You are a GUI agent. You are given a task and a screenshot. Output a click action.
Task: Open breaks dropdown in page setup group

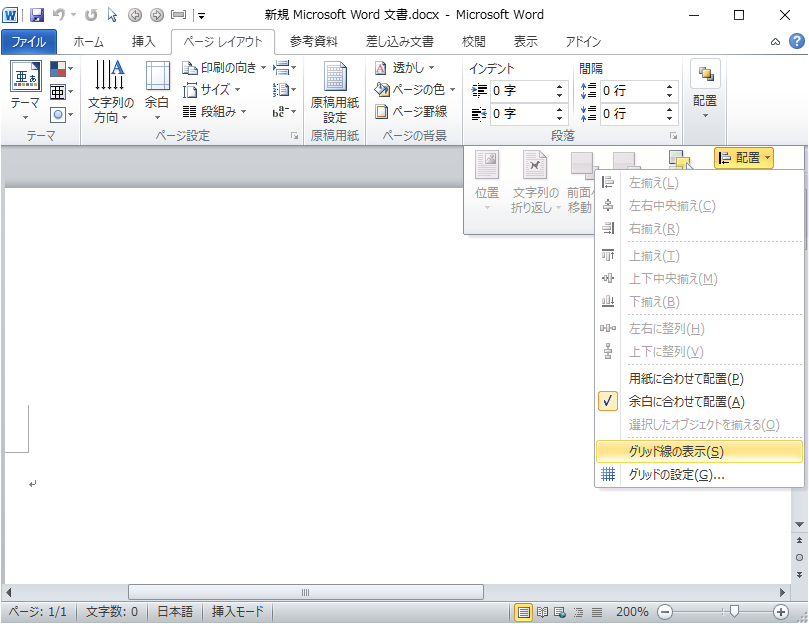[x=284, y=68]
